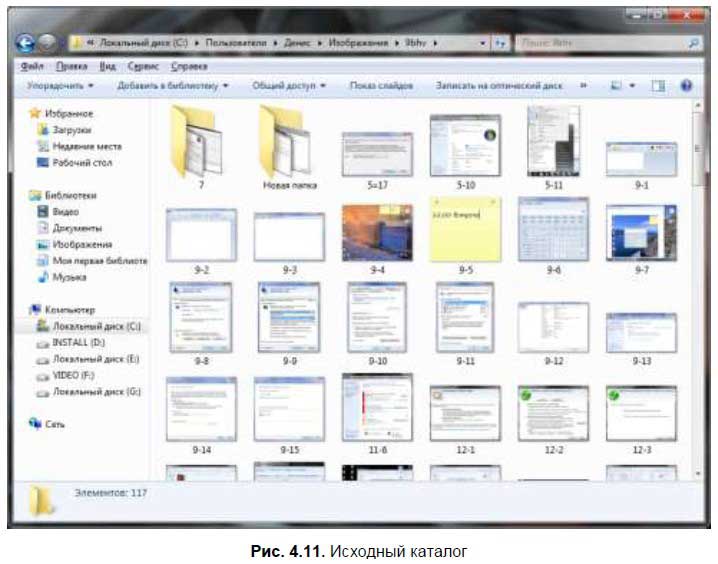Open the view options dropdown arrow

coord(632,86)
